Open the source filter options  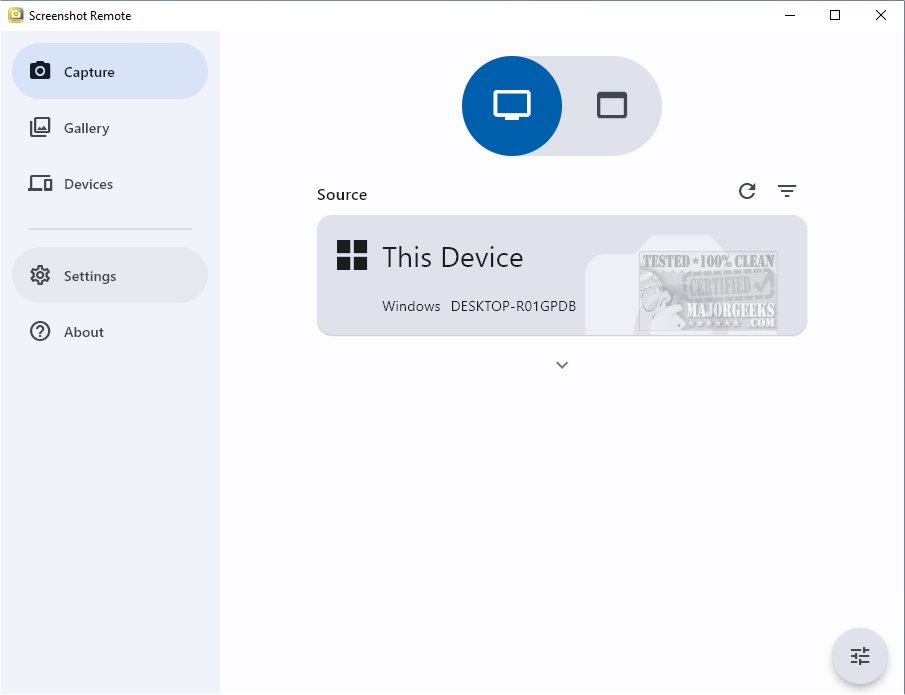(787, 190)
